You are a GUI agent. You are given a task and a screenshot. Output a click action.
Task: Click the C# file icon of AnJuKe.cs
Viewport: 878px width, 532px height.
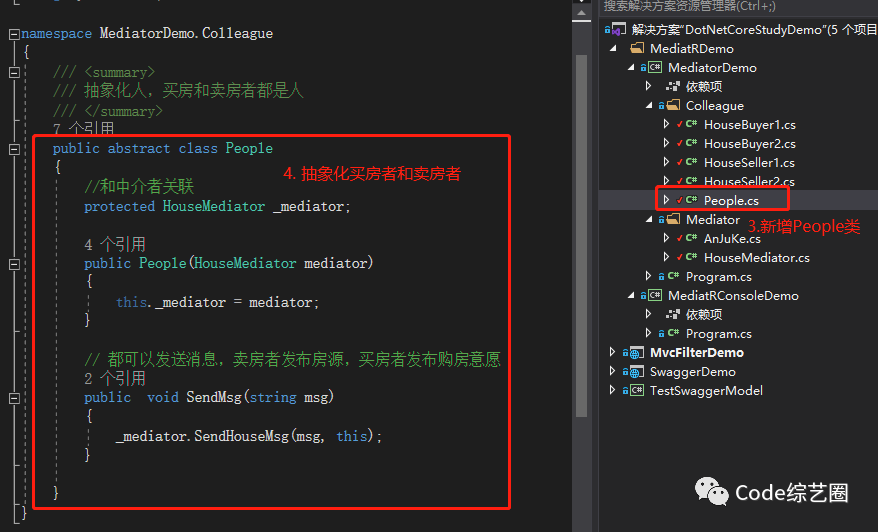pyautogui.click(x=691, y=238)
